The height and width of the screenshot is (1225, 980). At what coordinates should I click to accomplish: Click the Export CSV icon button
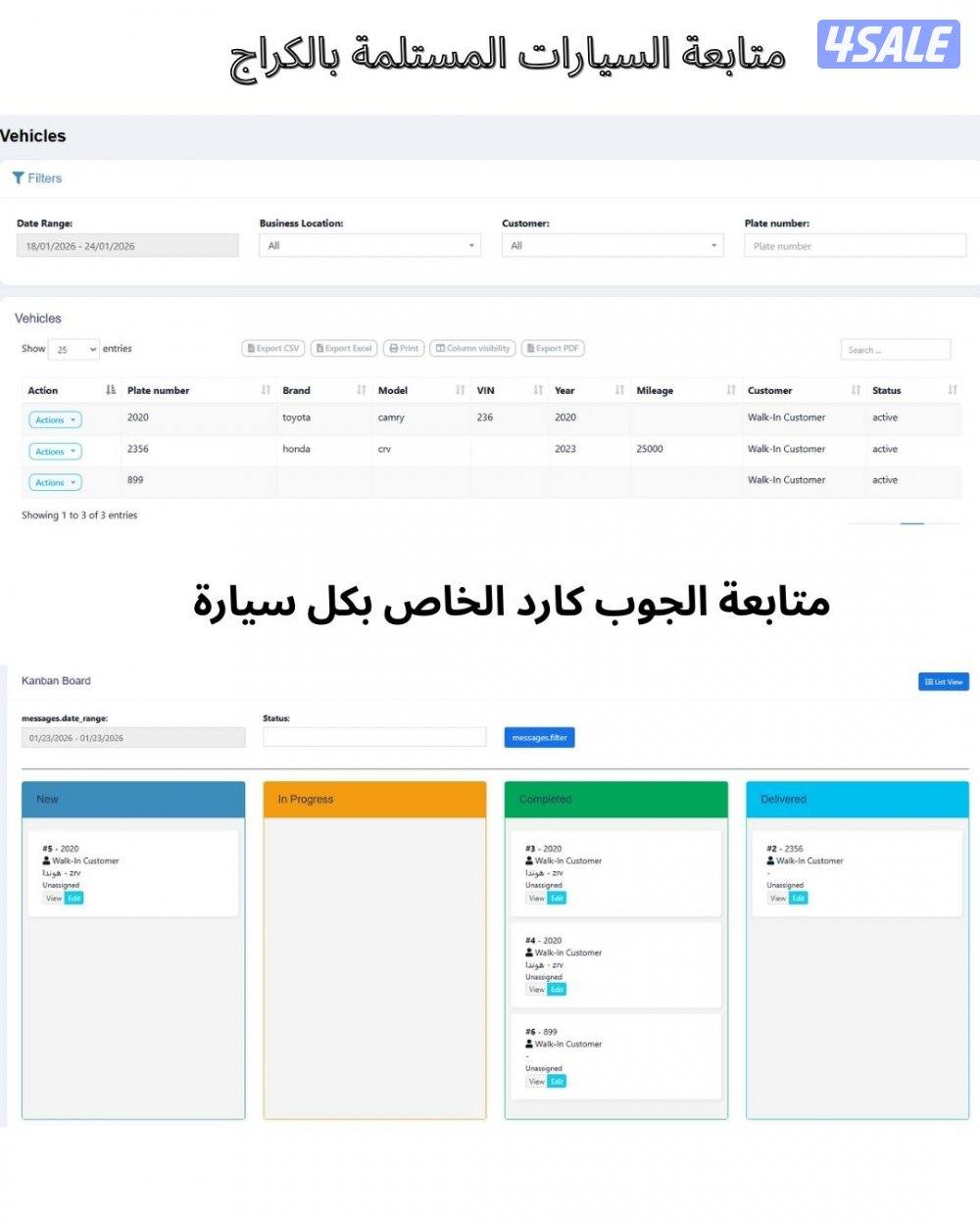[x=252, y=348]
